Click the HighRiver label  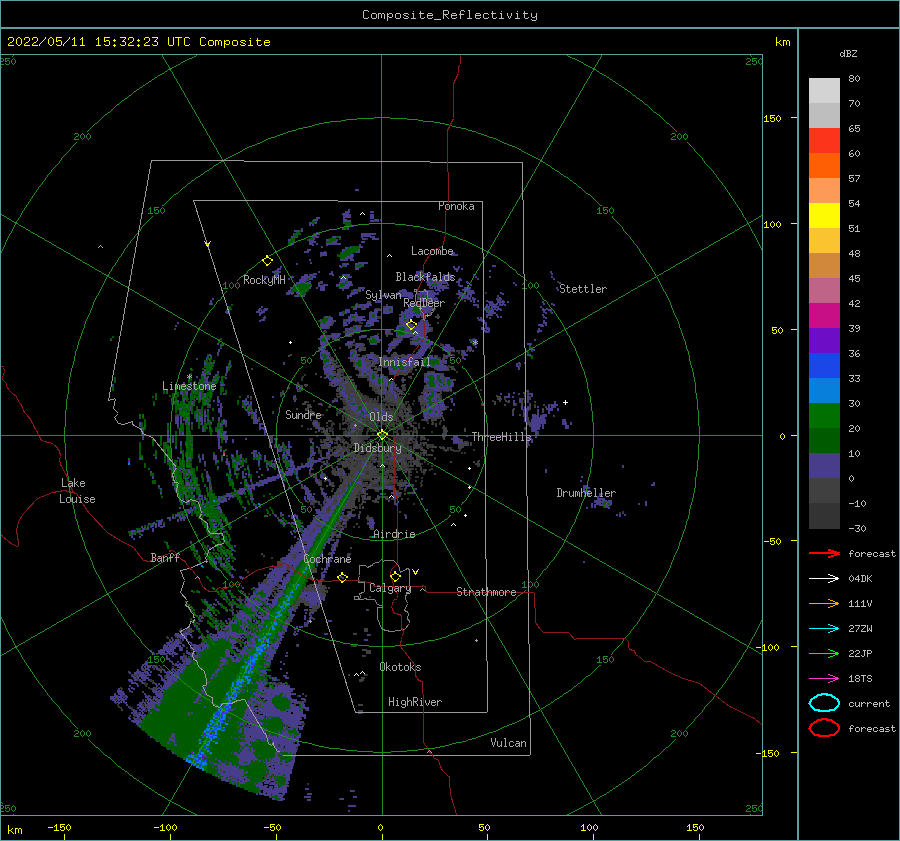(415, 702)
